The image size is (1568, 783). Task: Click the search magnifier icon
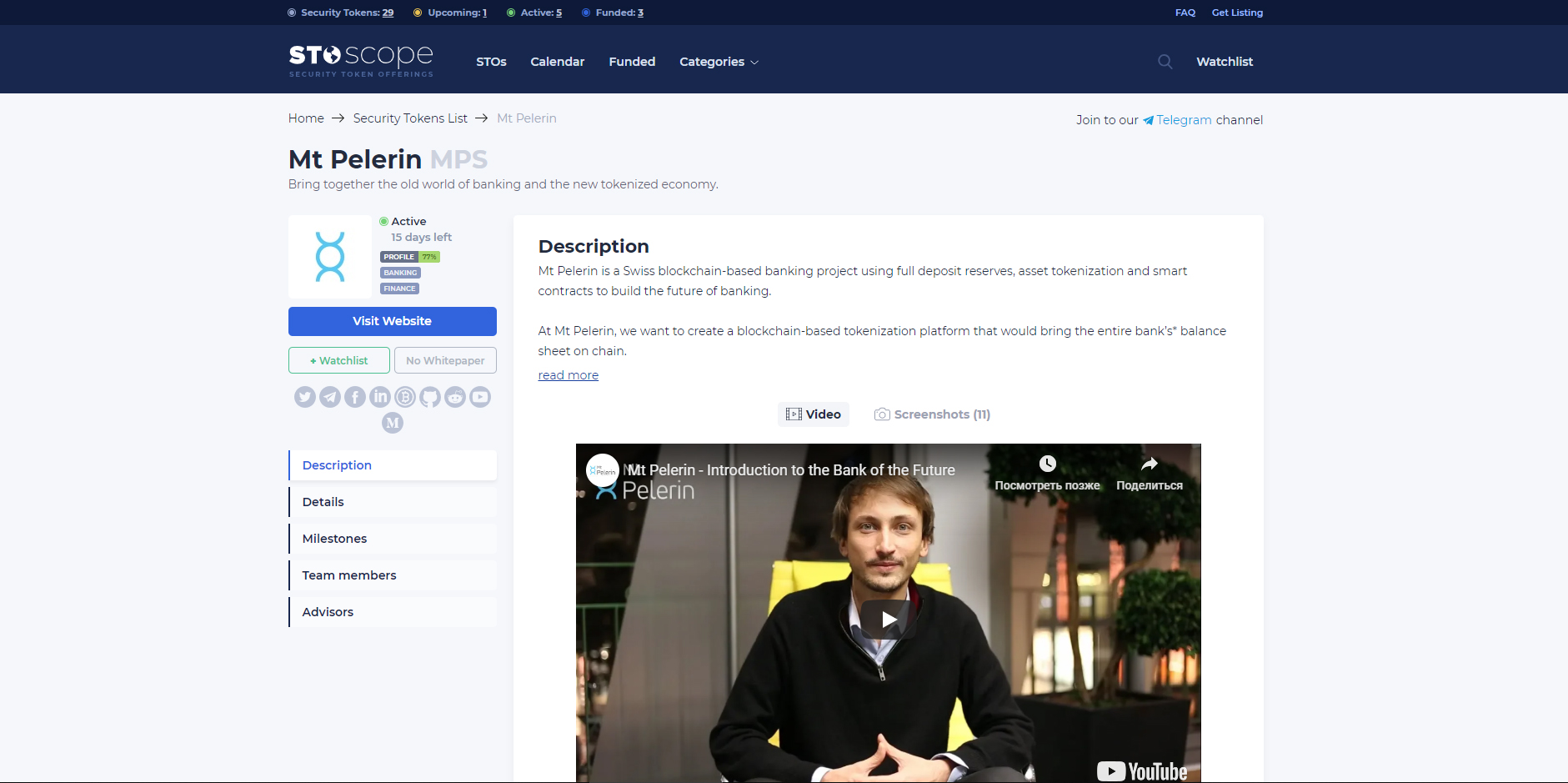pos(1165,62)
